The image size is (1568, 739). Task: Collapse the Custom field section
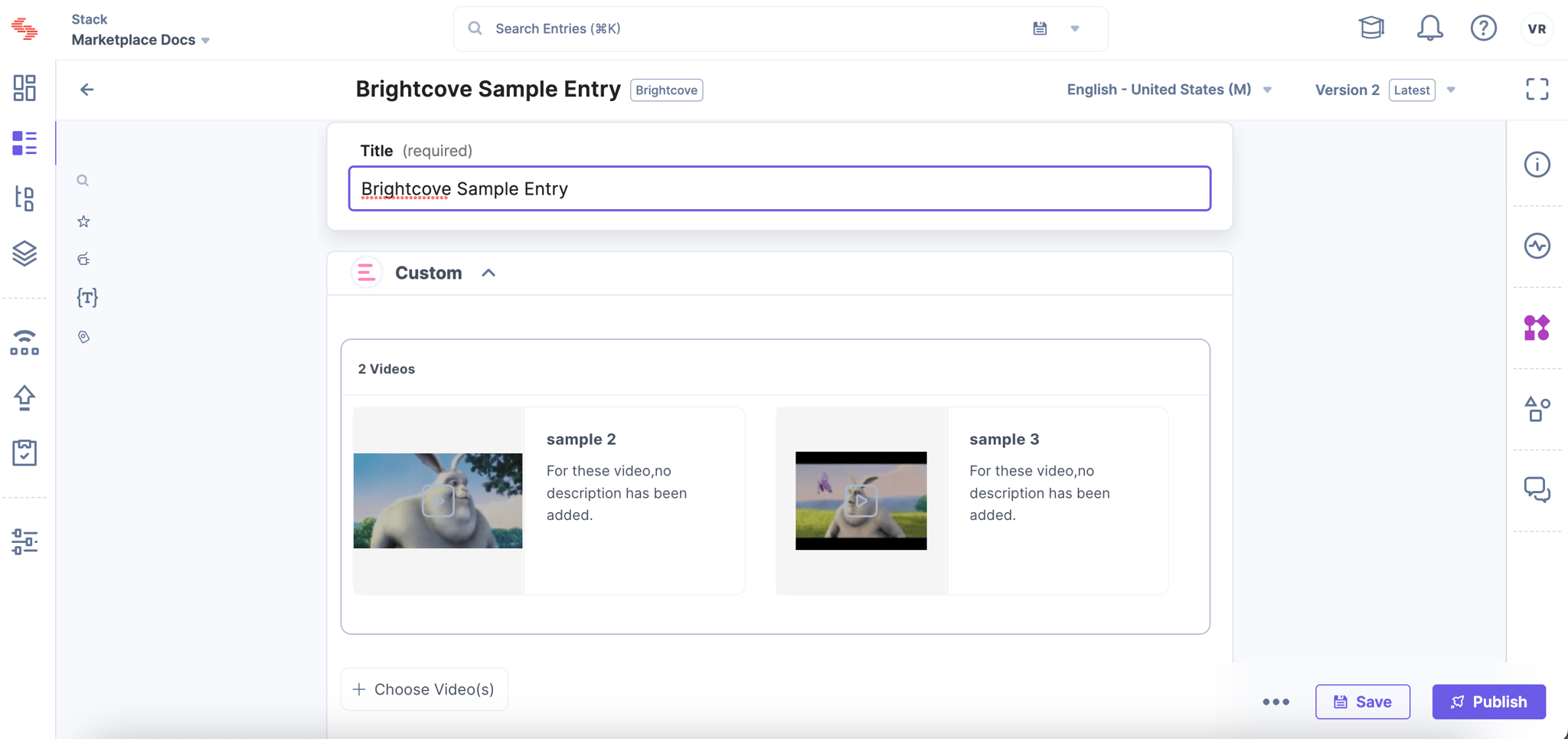[488, 273]
